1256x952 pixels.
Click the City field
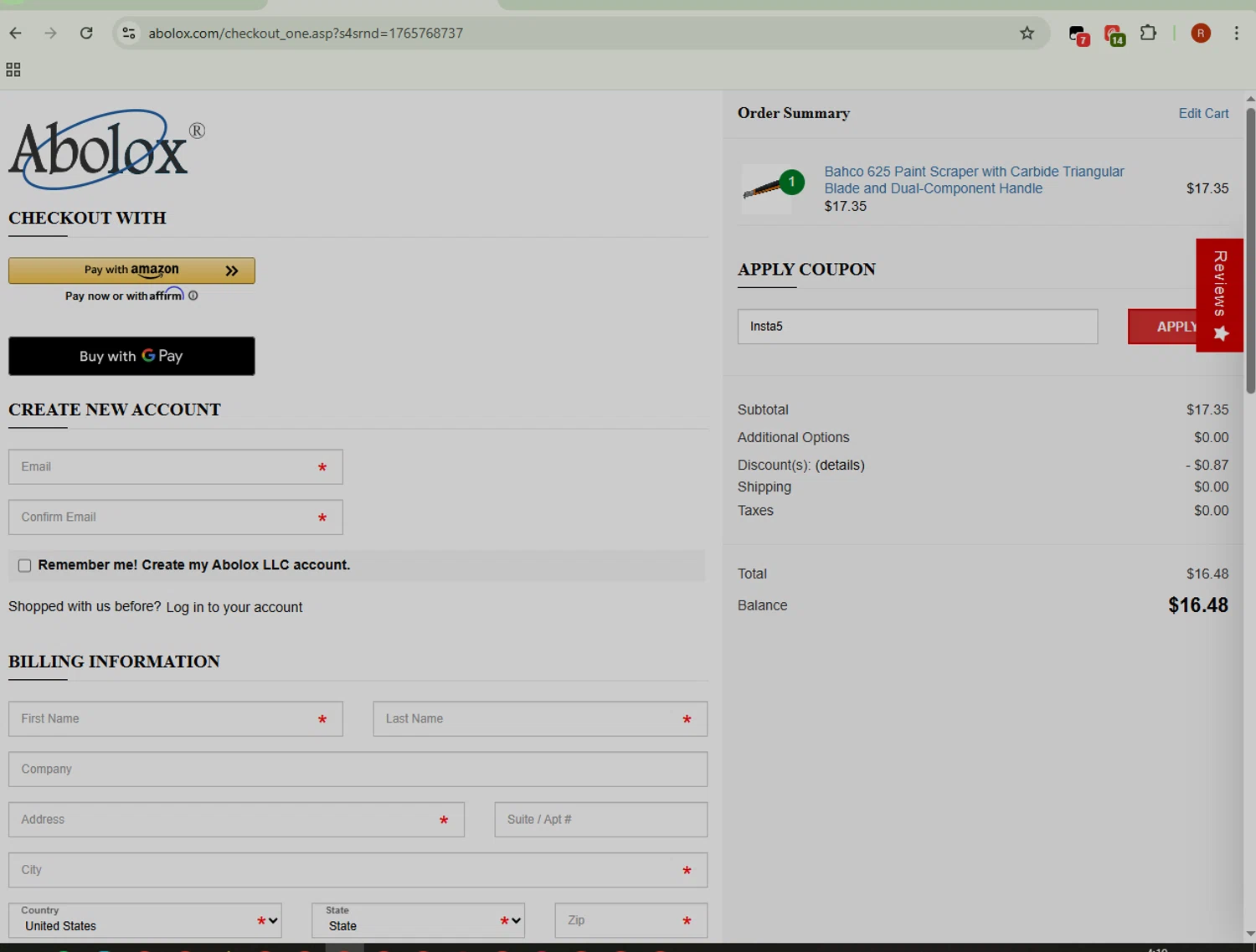pyautogui.click(x=358, y=870)
